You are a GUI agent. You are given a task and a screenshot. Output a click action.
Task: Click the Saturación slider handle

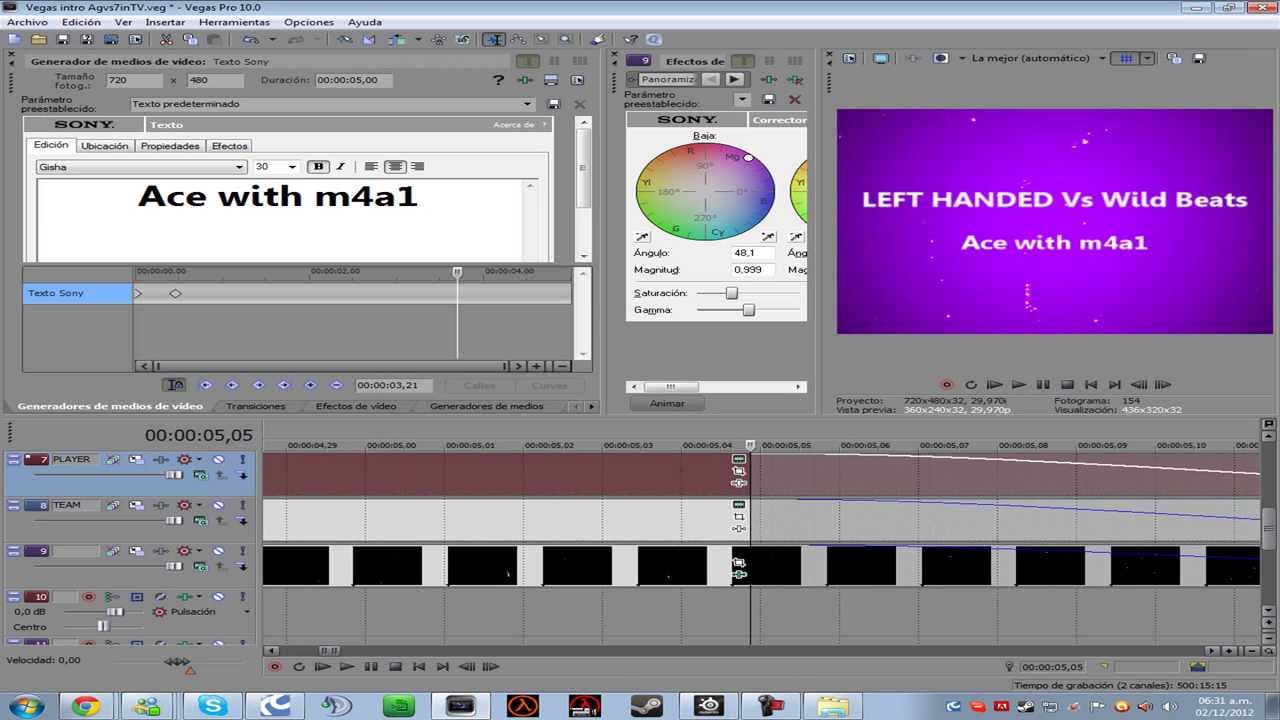(x=731, y=293)
